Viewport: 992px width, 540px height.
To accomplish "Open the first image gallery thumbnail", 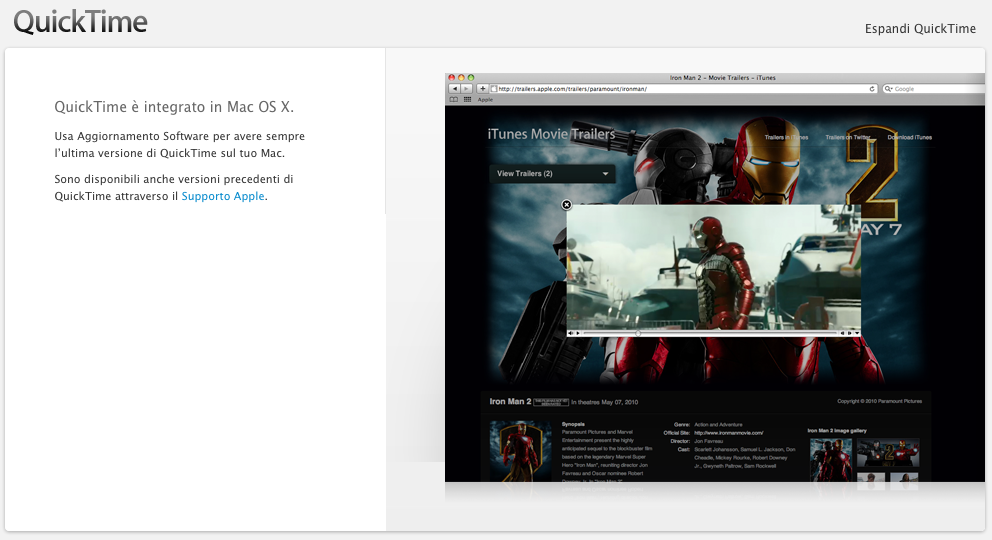I will 831,460.
